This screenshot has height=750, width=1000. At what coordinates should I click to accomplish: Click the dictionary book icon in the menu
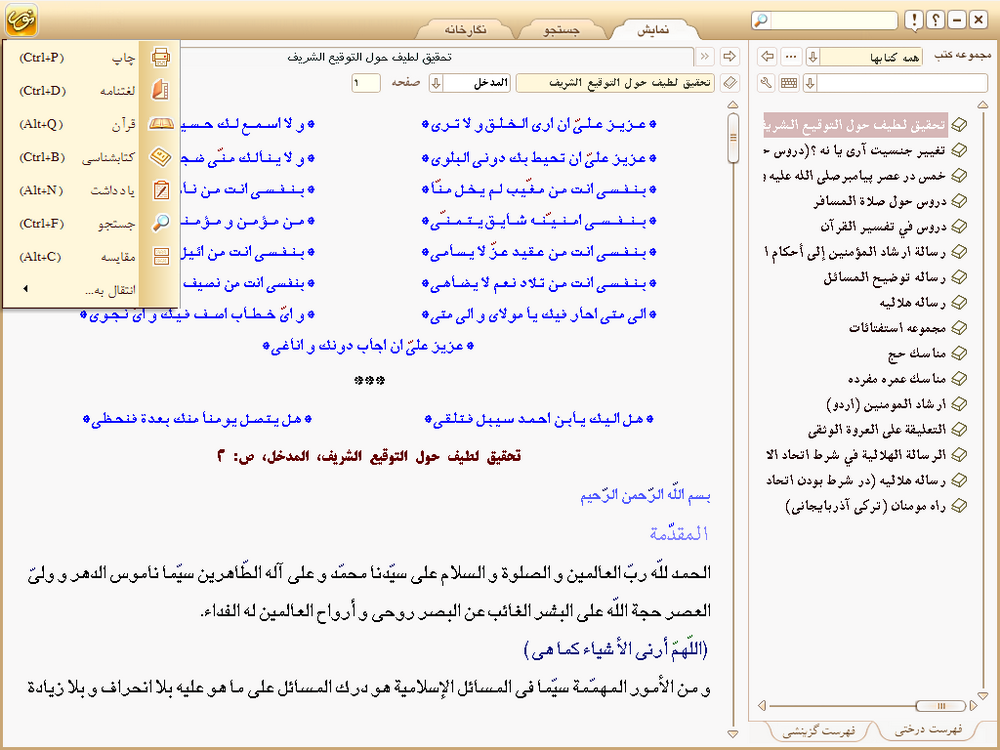(161, 90)
